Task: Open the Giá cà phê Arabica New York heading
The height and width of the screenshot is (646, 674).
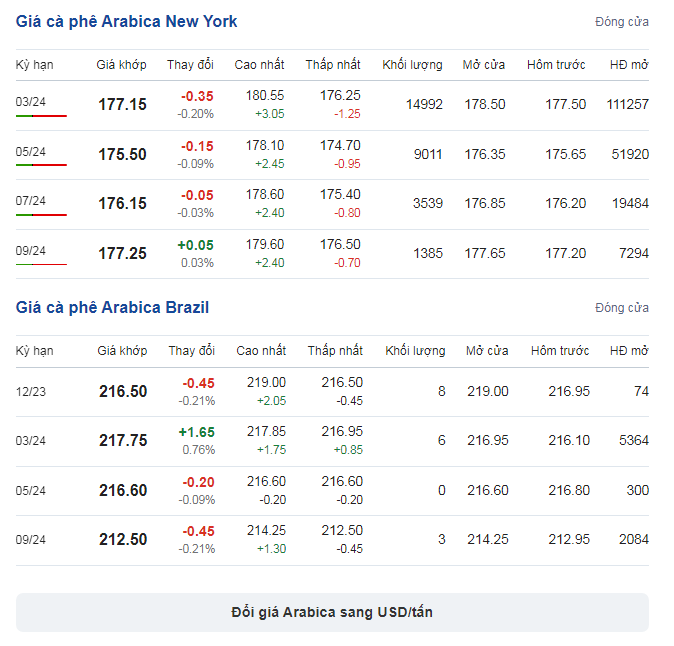Action: click(126, 21)
